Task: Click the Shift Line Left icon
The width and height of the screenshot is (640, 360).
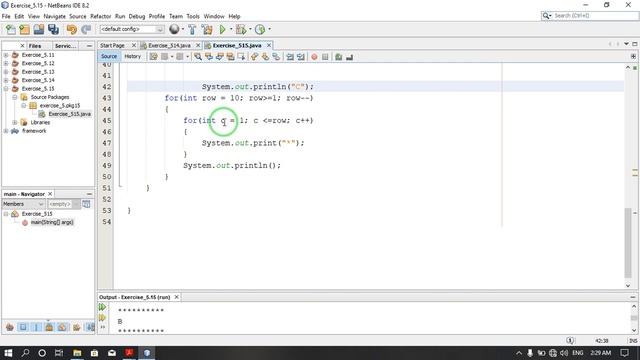Action: tap(290, 57)
